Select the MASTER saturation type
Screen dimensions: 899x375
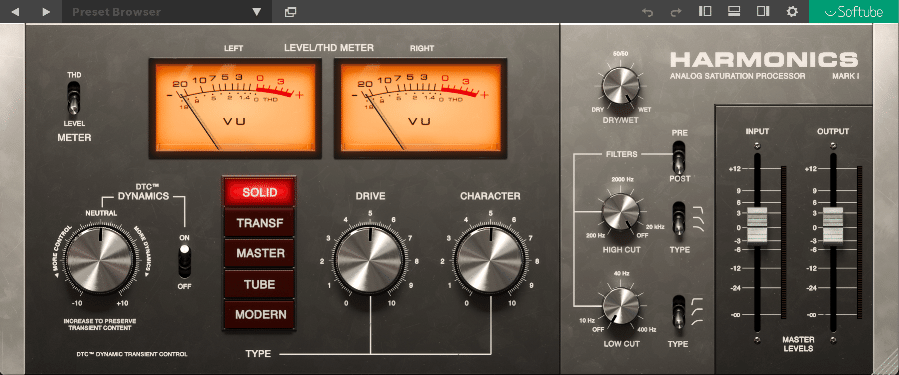(x=259, y=253)
